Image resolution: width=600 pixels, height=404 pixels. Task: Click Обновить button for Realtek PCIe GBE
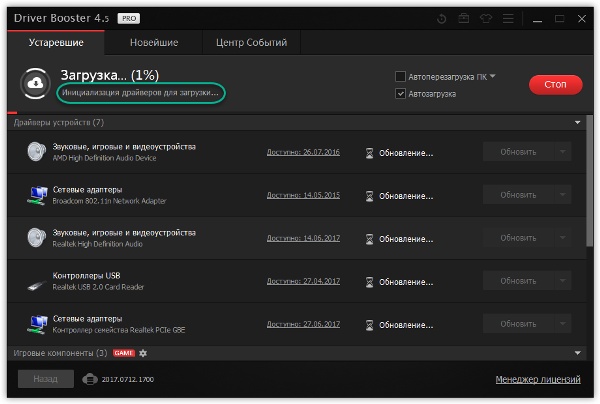click(518, 324)
